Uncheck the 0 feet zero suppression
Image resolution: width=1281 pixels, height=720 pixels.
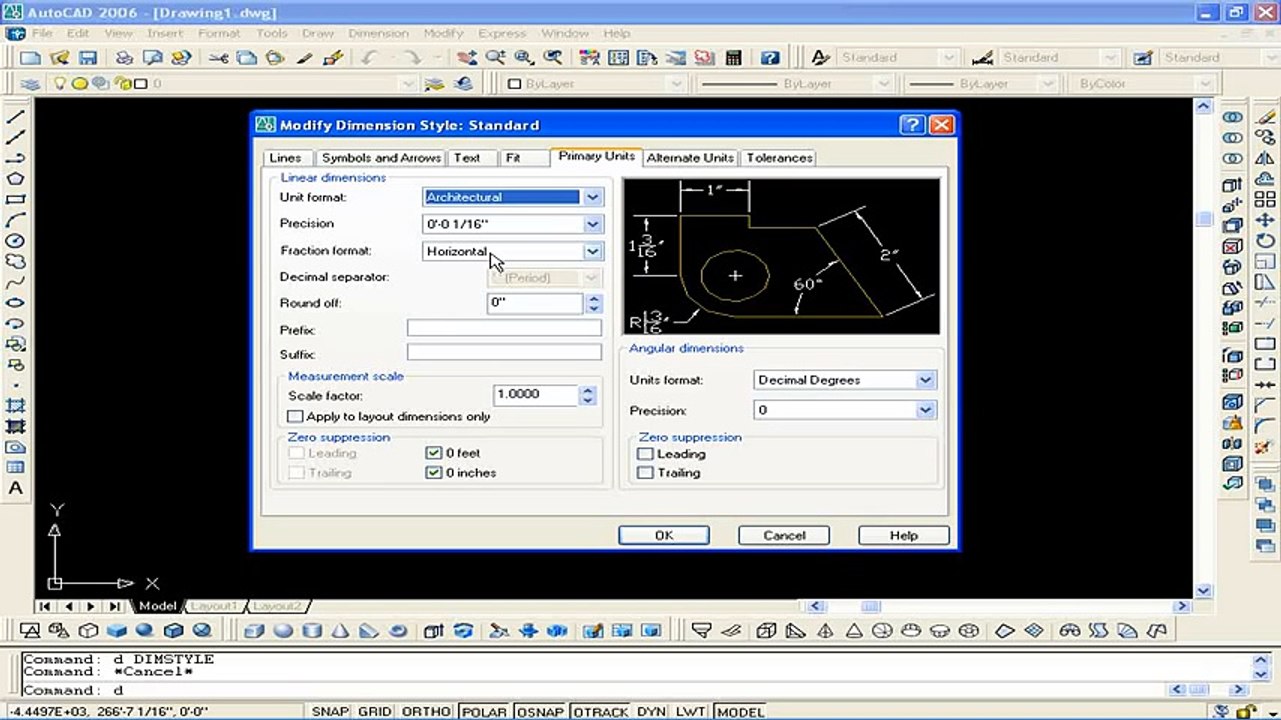[x=433, y=453]
